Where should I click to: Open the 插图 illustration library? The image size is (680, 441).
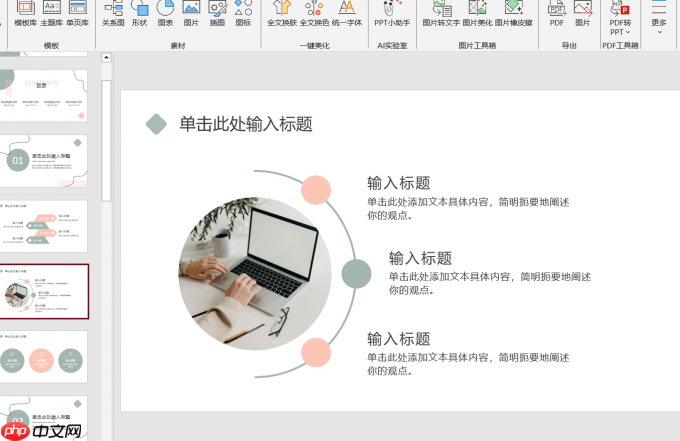217,13
